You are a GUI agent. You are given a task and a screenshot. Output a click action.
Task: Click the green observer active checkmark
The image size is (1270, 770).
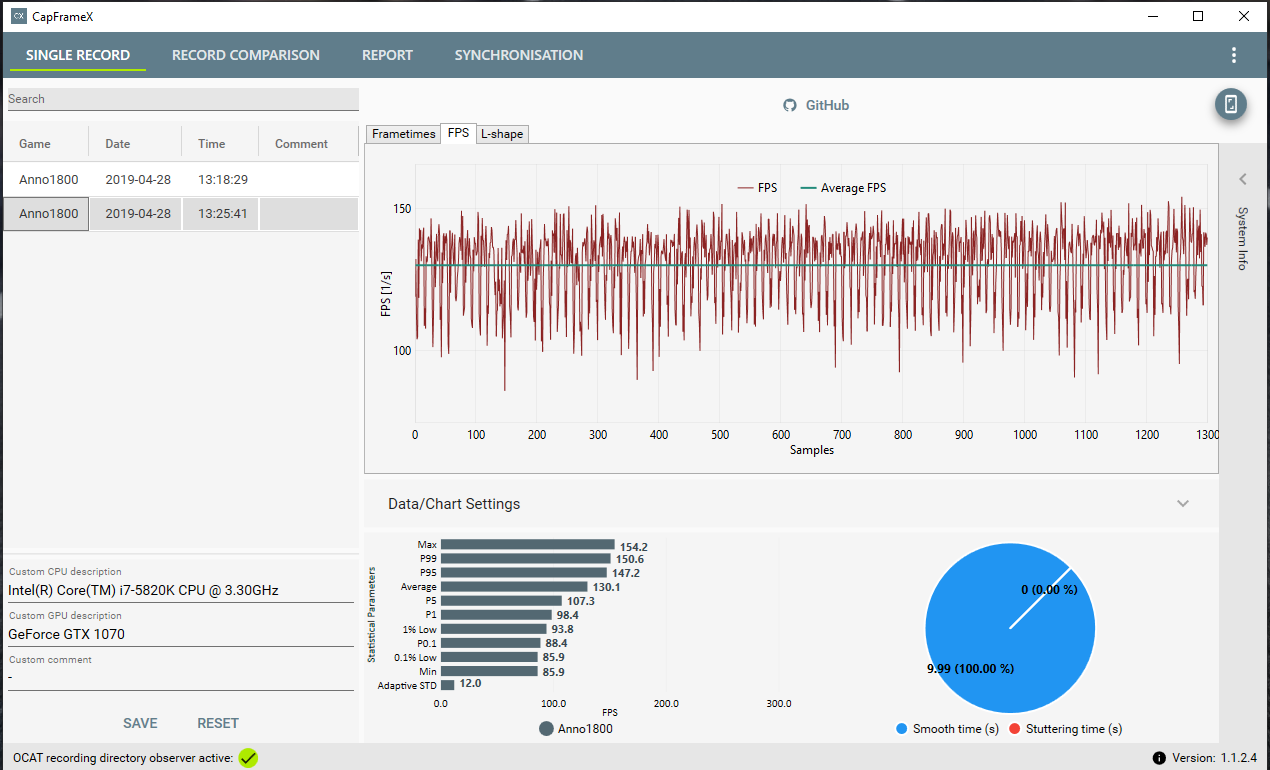tap(248, 758)
